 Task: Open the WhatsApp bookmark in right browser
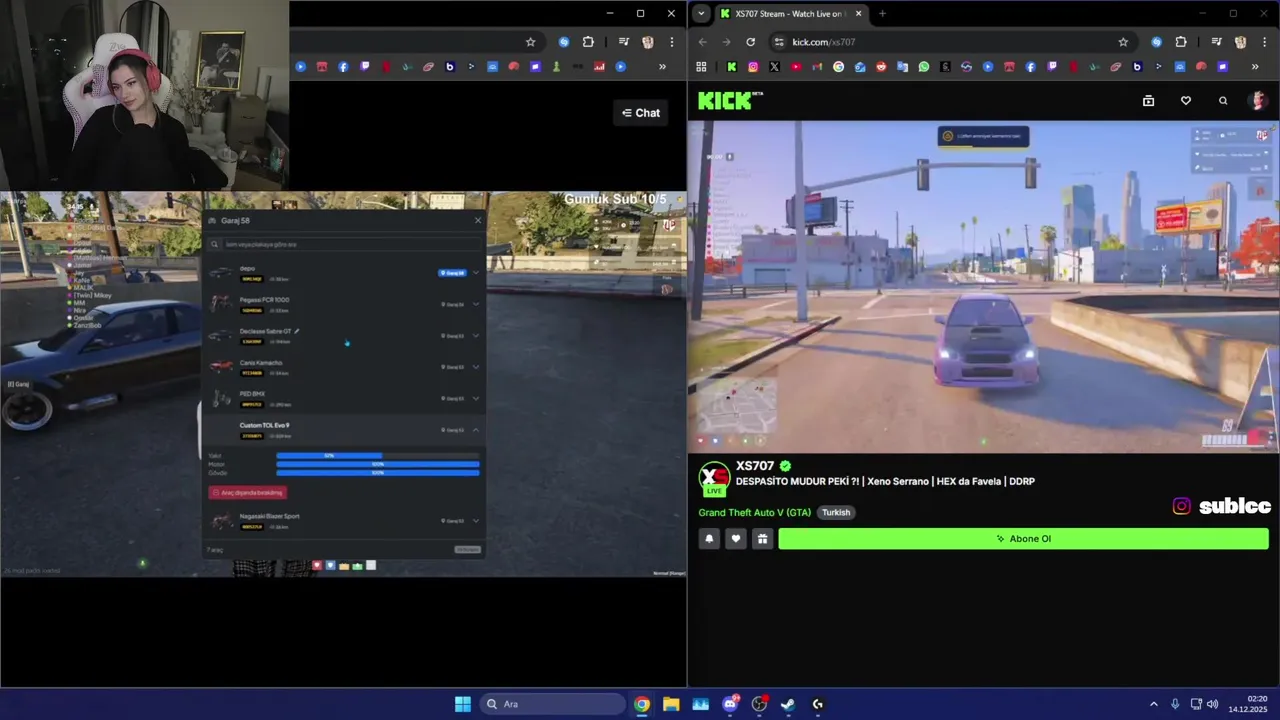point(924,67)
